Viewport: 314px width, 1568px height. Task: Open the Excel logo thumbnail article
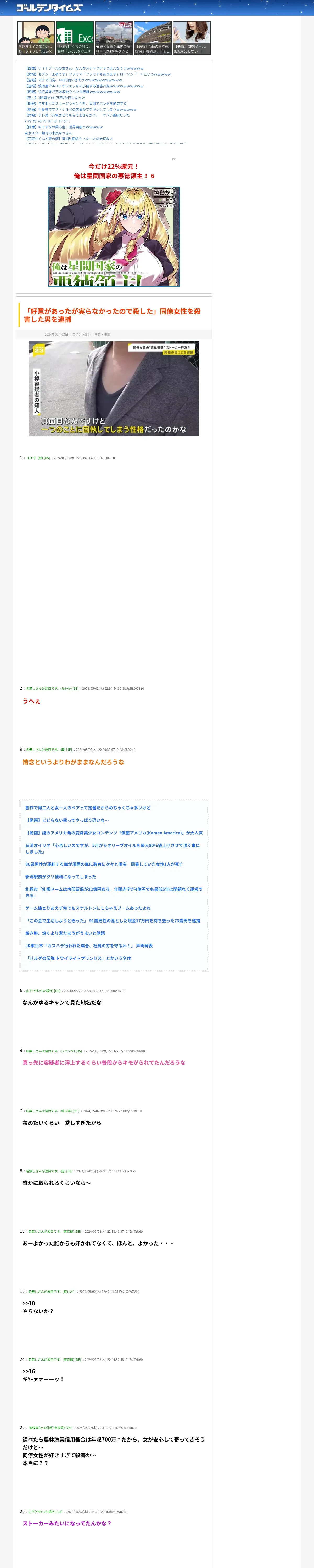[75, 38]
